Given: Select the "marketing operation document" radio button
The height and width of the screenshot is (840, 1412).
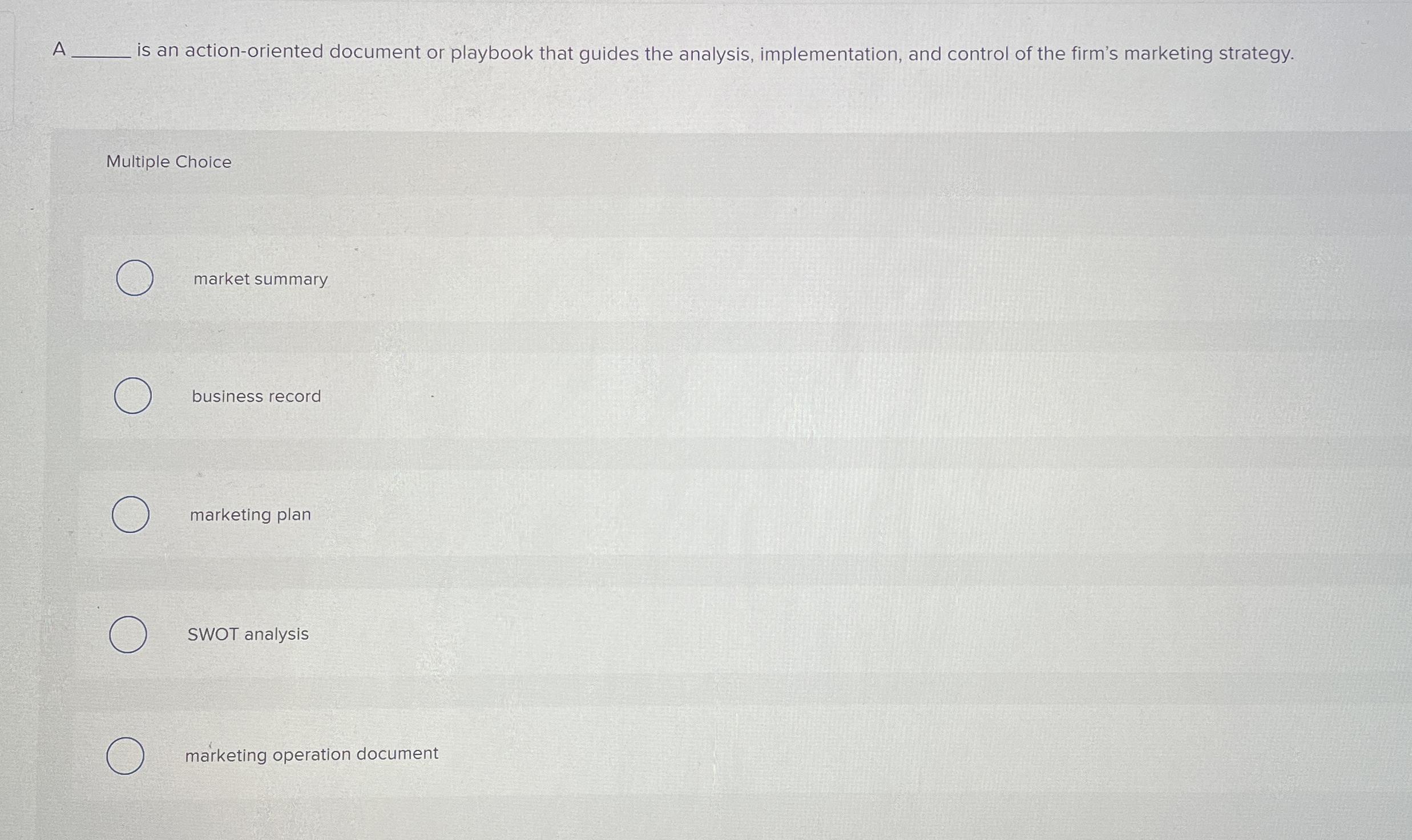Looking at the screenshot, I should pos(126,756).
